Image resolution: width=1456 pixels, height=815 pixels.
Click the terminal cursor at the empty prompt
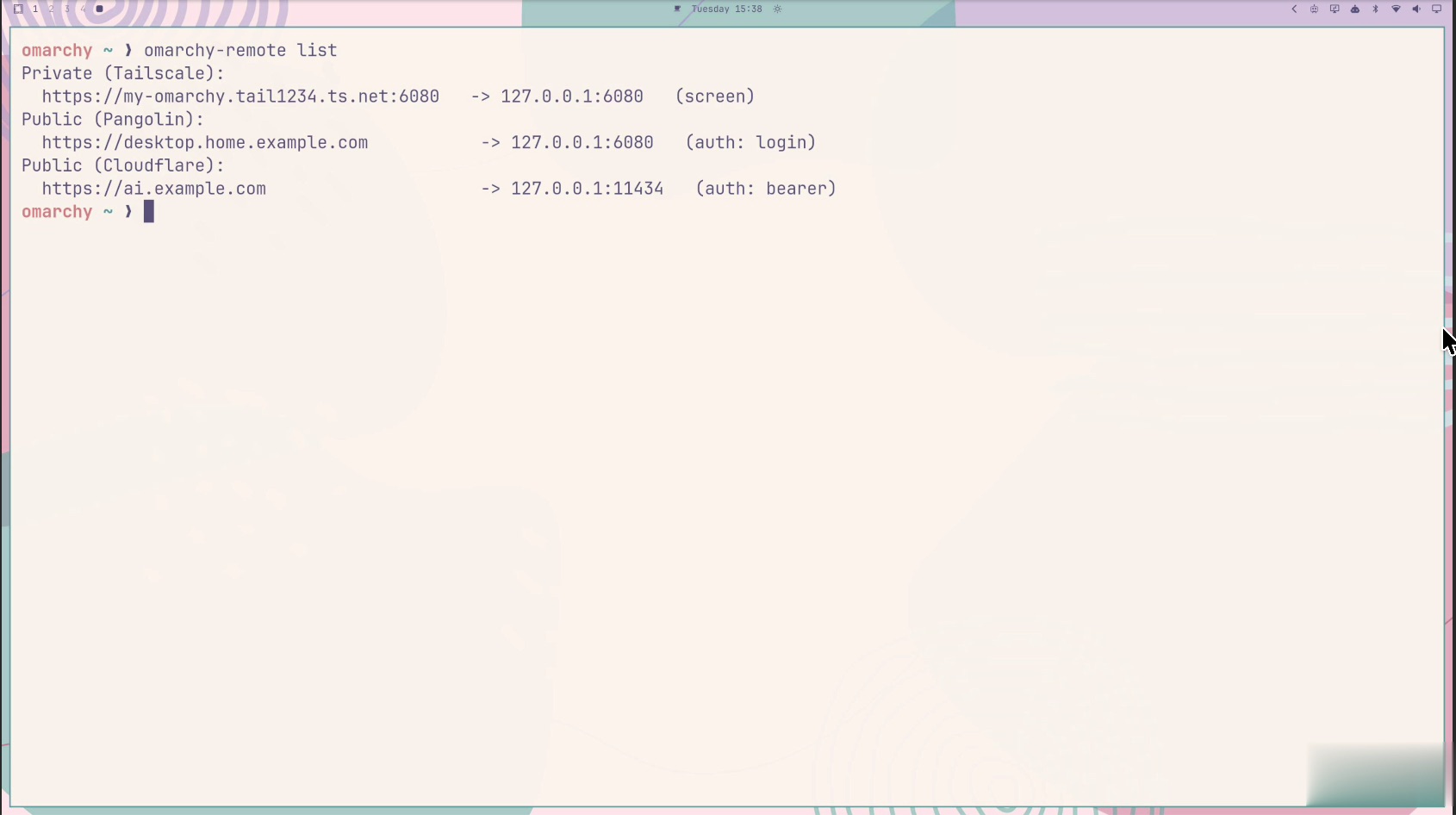click(149, 212)
